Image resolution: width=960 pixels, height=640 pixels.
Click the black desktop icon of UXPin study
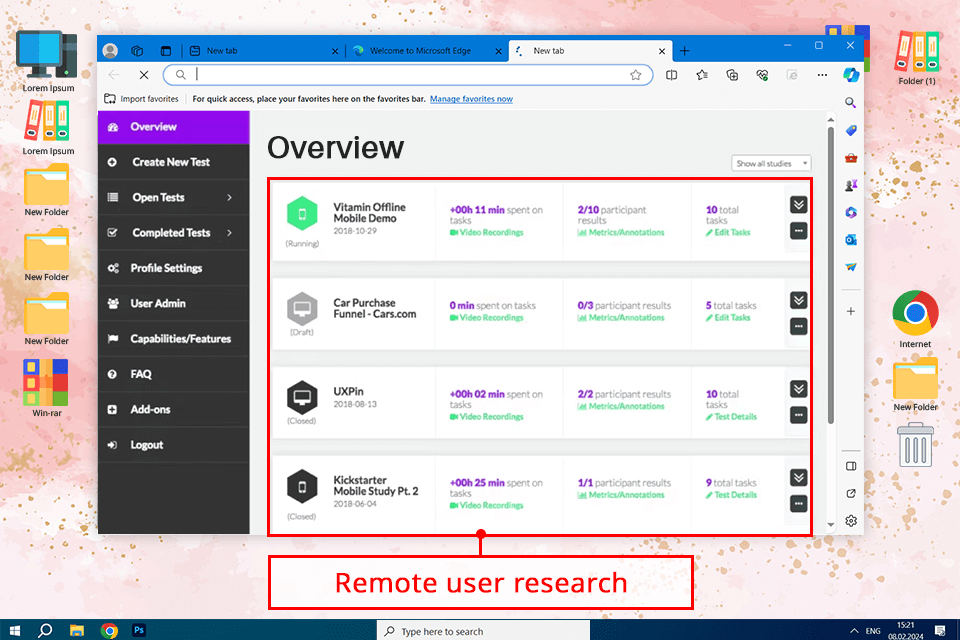(x=302, y=397)
